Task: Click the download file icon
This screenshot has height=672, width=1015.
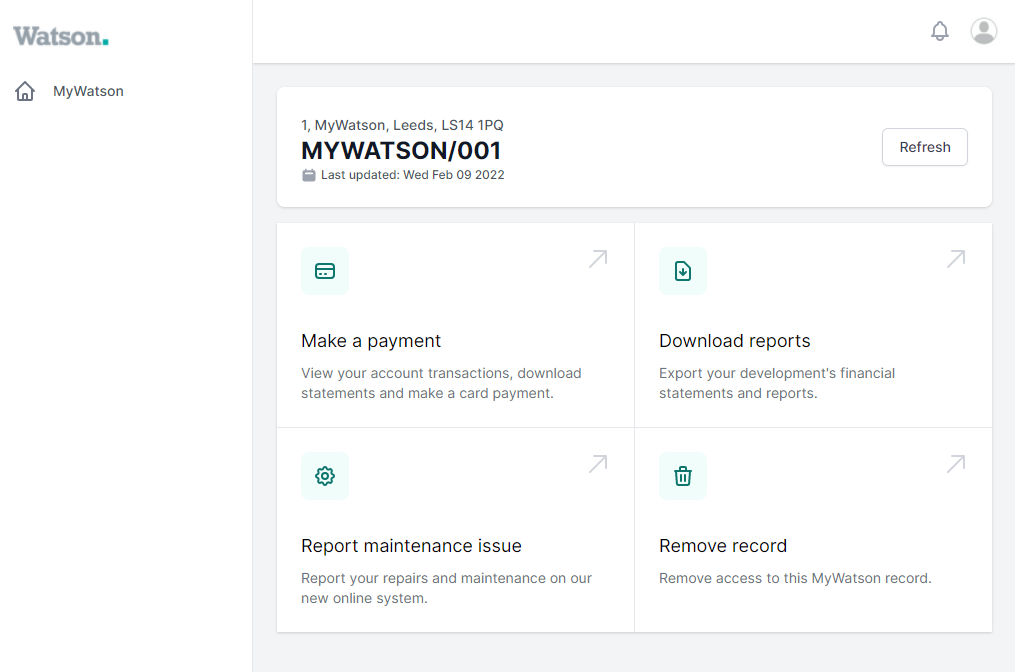Action: [x=683, y=271]
